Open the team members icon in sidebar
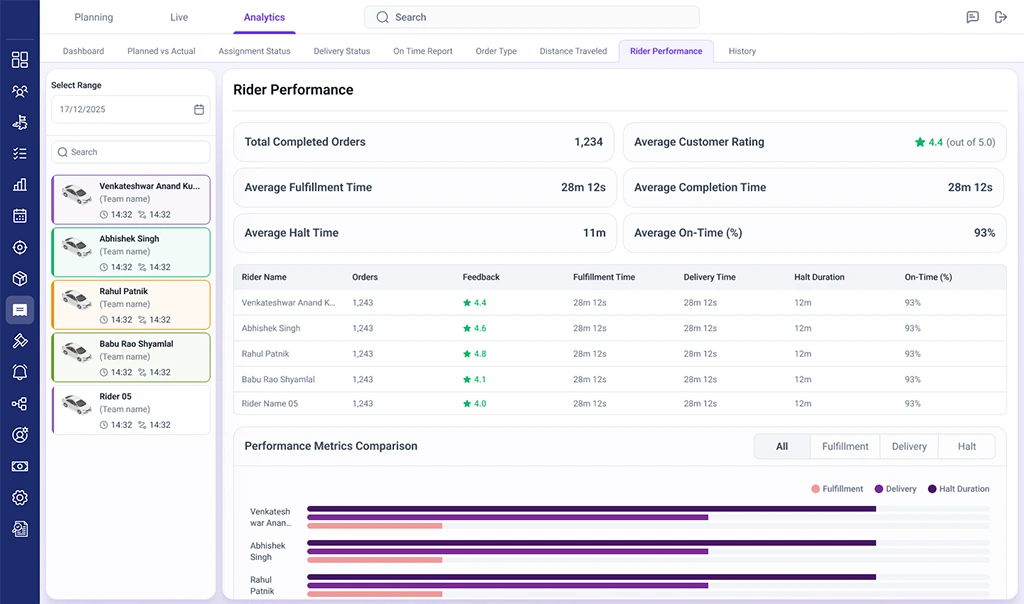 point(20,91)
